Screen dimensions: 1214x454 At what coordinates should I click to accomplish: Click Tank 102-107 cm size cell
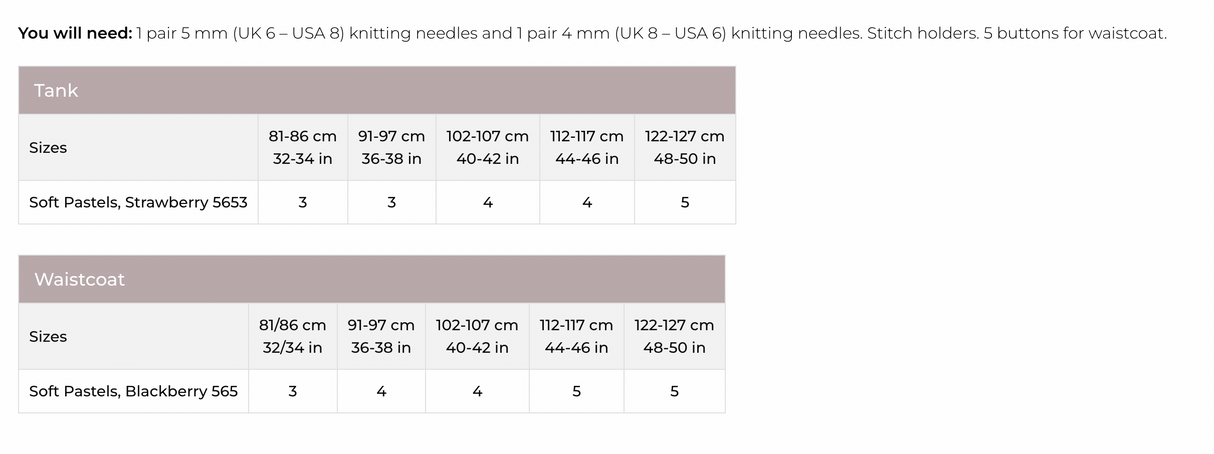tap(487, 147)
